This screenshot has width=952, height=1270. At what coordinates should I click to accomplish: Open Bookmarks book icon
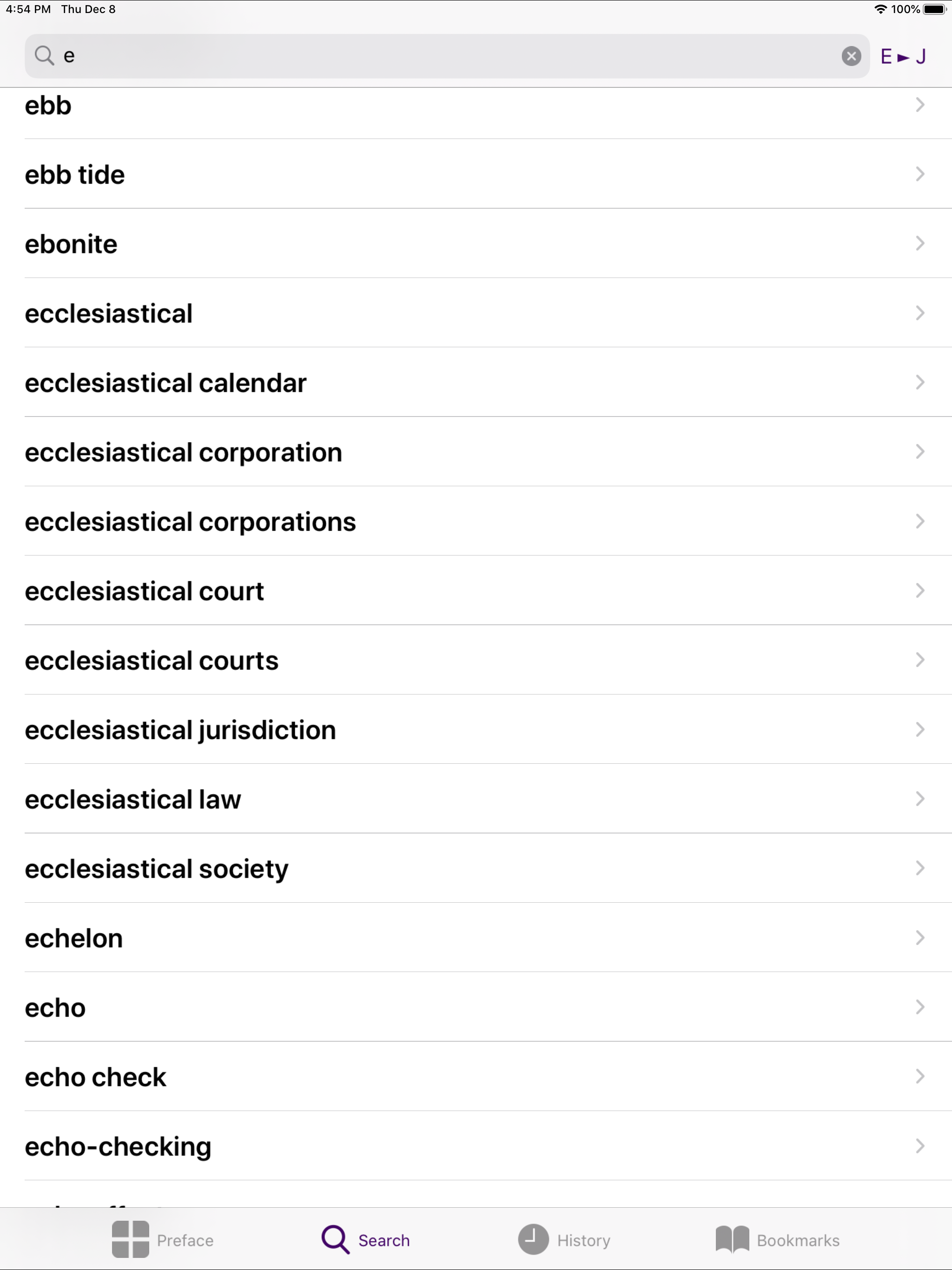[x=732, y=1240]
